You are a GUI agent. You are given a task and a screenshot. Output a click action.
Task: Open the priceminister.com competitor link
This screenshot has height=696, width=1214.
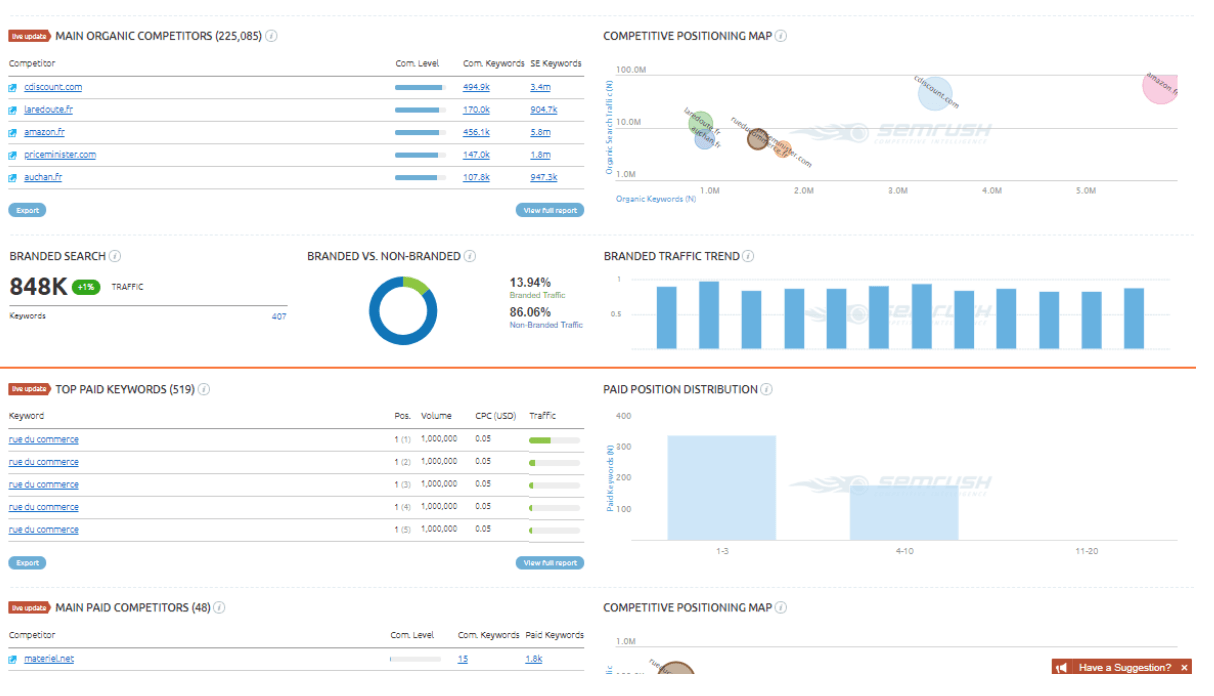point(60,155)
